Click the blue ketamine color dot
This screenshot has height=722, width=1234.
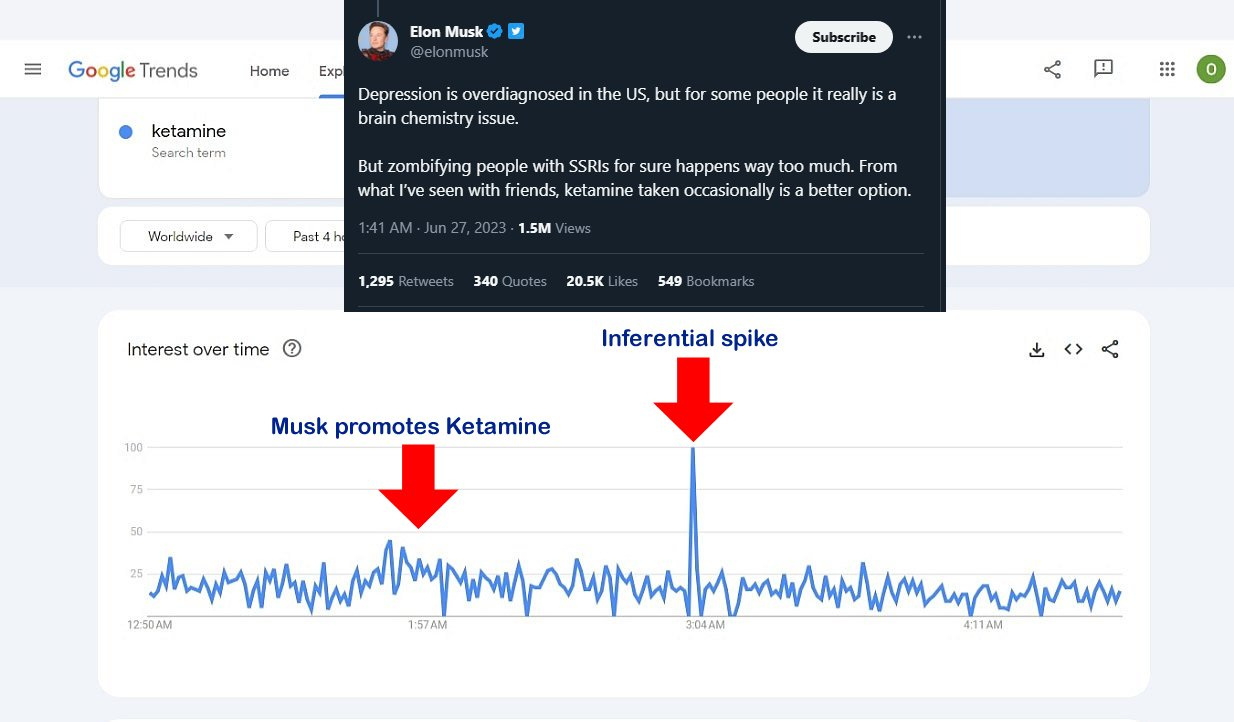pos(126,132)
